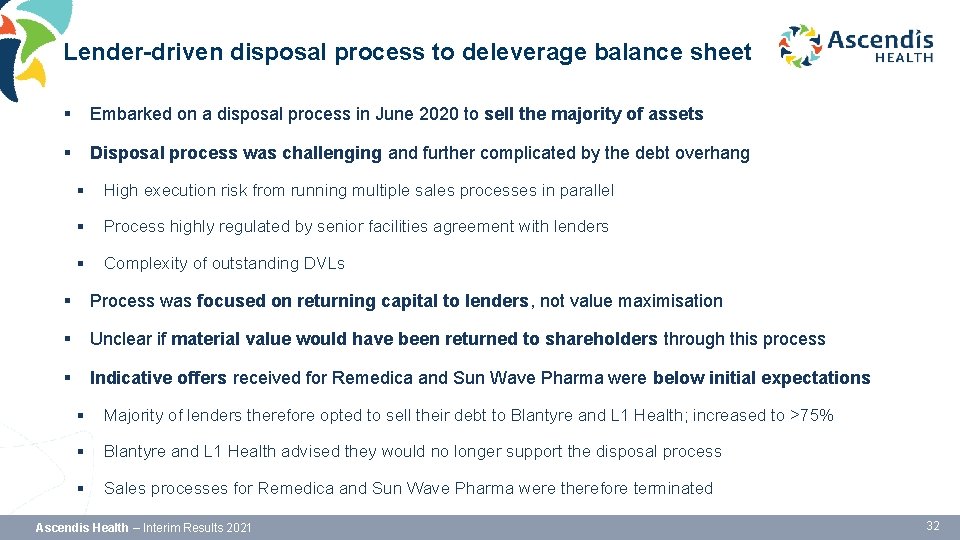Click slide number 32 in footer
The height and width of the screenshot is (540, 960).
point(933,526)
